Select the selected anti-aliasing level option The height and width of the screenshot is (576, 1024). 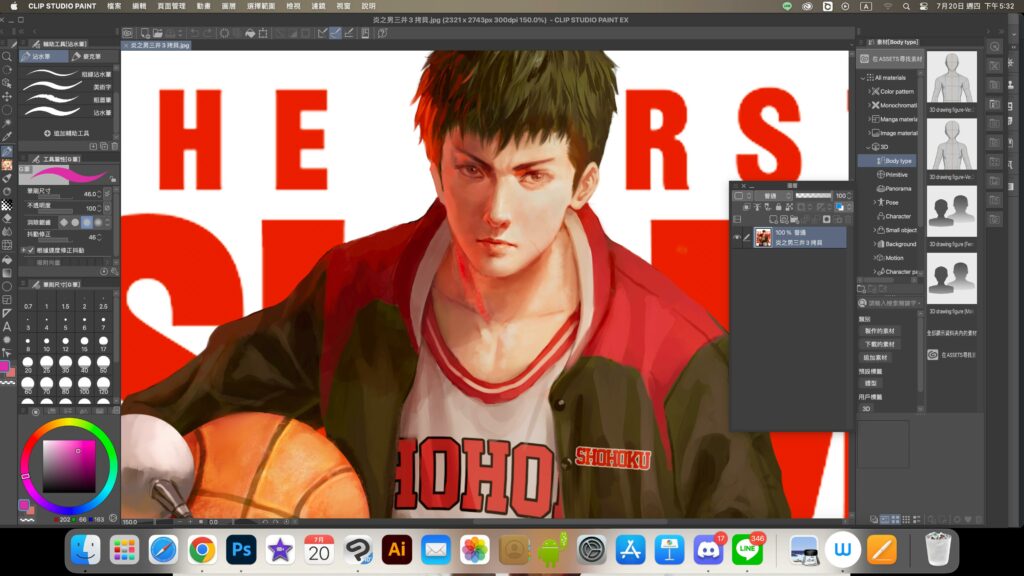pos(87,222)
